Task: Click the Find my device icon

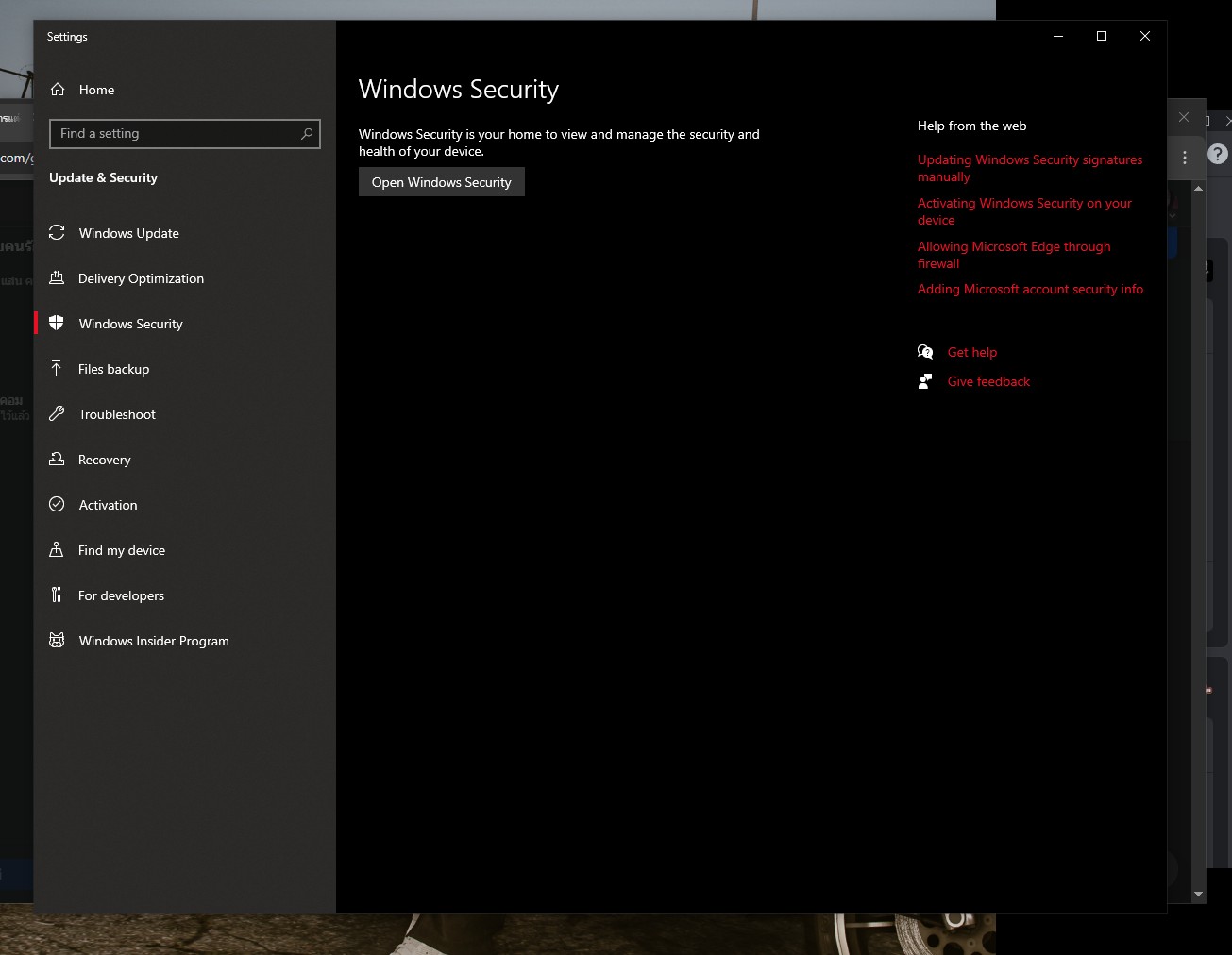Action: 57,549
